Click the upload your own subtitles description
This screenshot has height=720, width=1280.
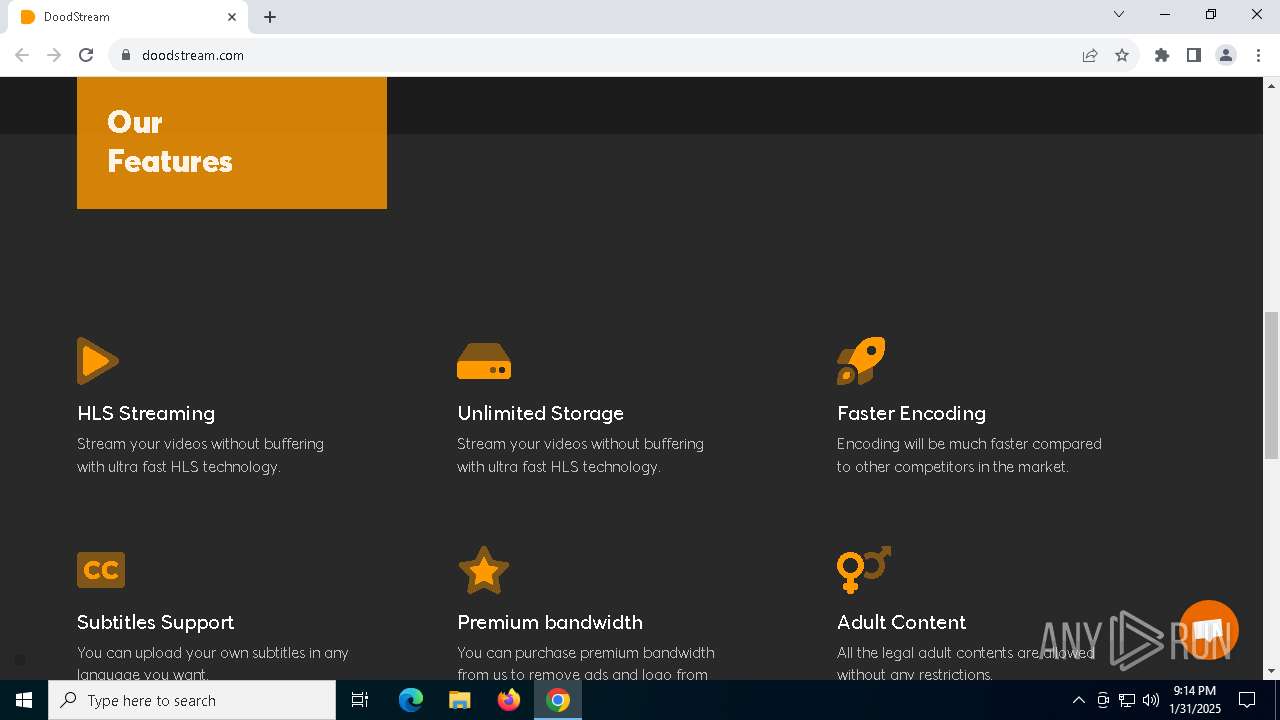[213, 663]
